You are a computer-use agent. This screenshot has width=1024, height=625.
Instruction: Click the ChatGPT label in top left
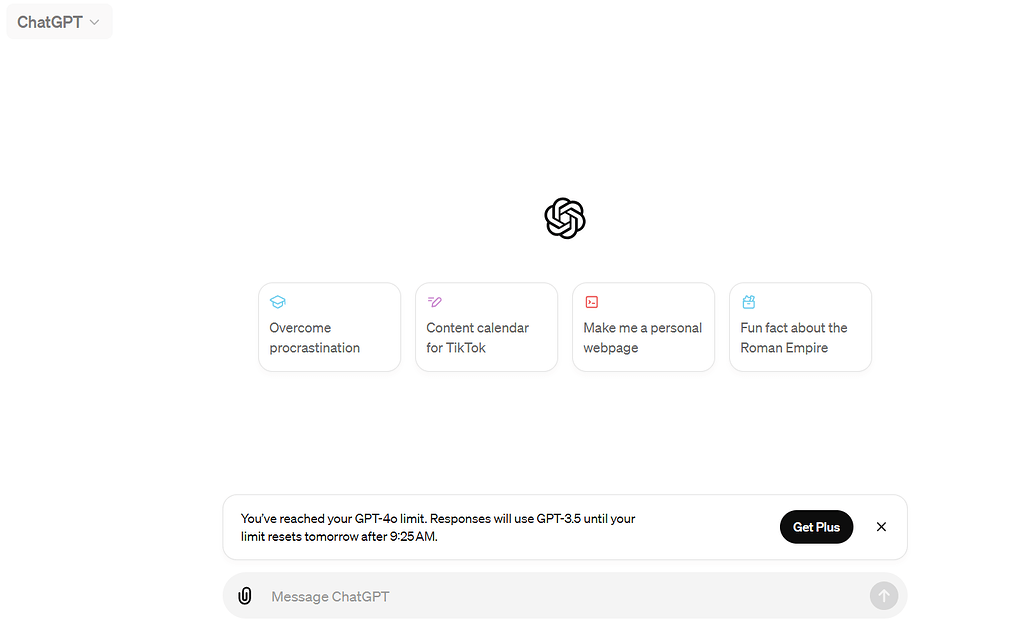(x=49, y=21)
